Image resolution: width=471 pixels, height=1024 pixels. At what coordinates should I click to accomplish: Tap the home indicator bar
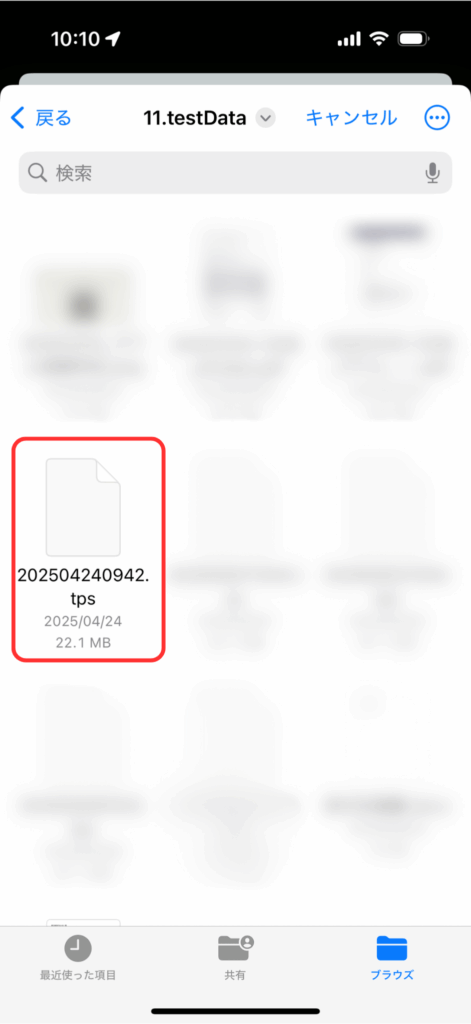tap(235, 1011)
